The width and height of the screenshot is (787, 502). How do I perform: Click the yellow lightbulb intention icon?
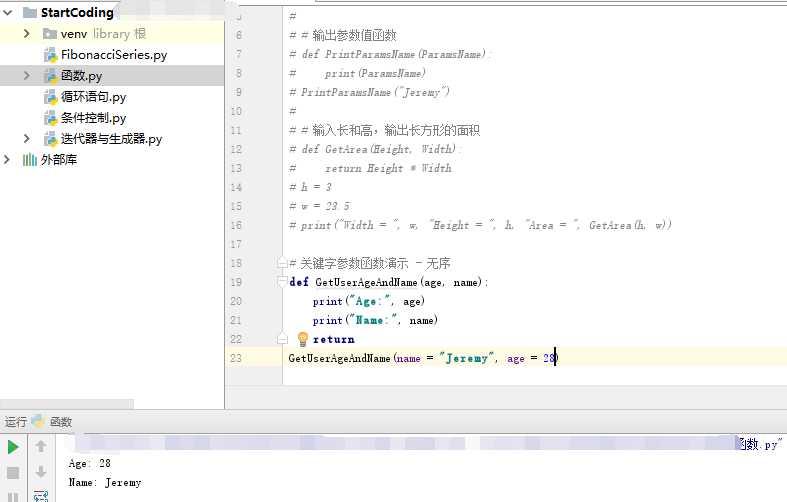coord(303,339)
